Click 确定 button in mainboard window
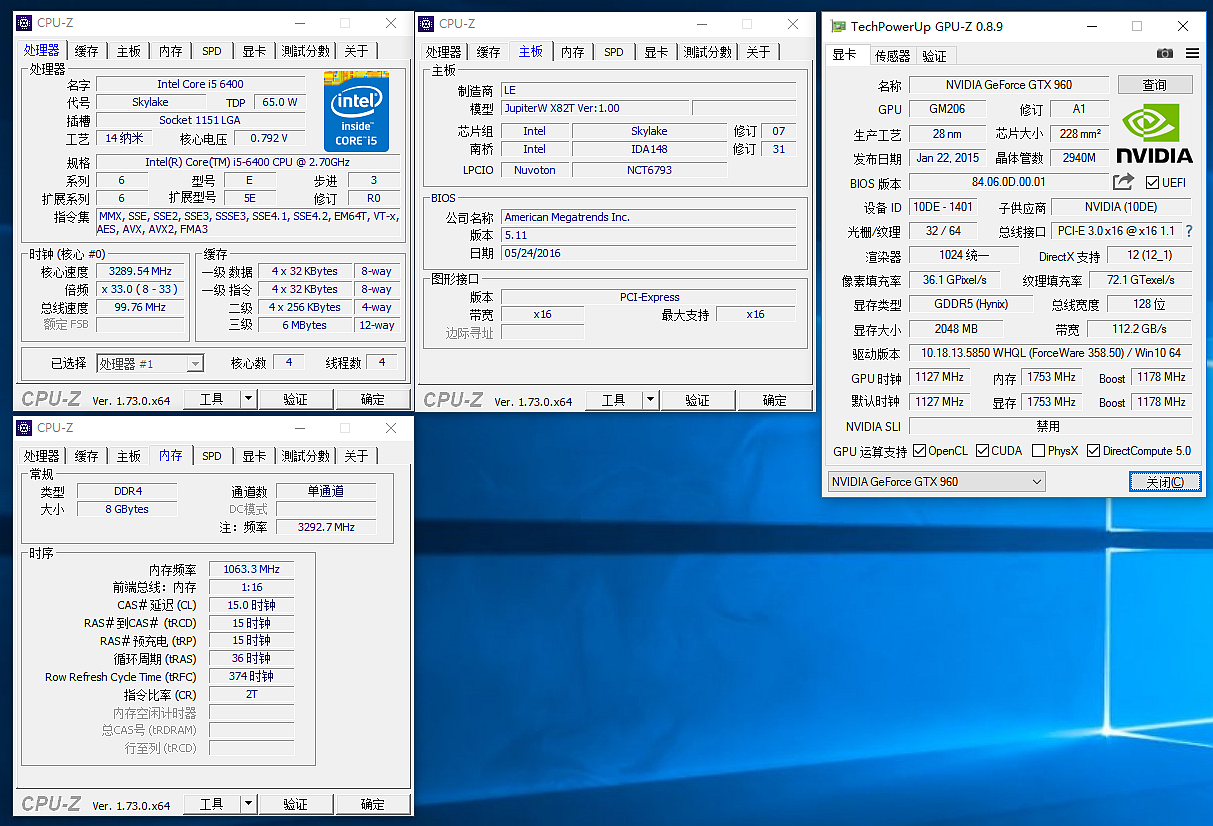The image size is (1213, 826). tap(775, 400)
